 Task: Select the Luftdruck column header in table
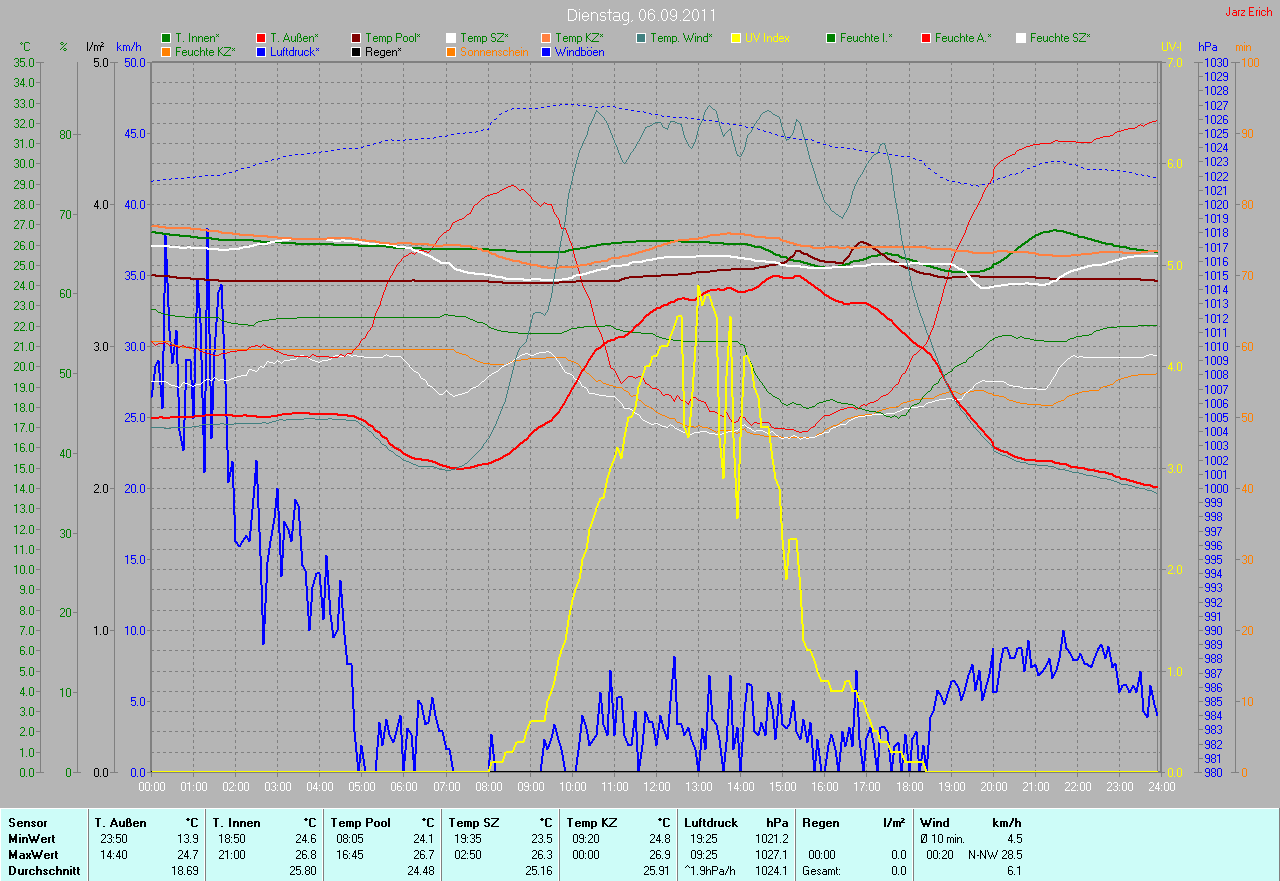point(710,823)
